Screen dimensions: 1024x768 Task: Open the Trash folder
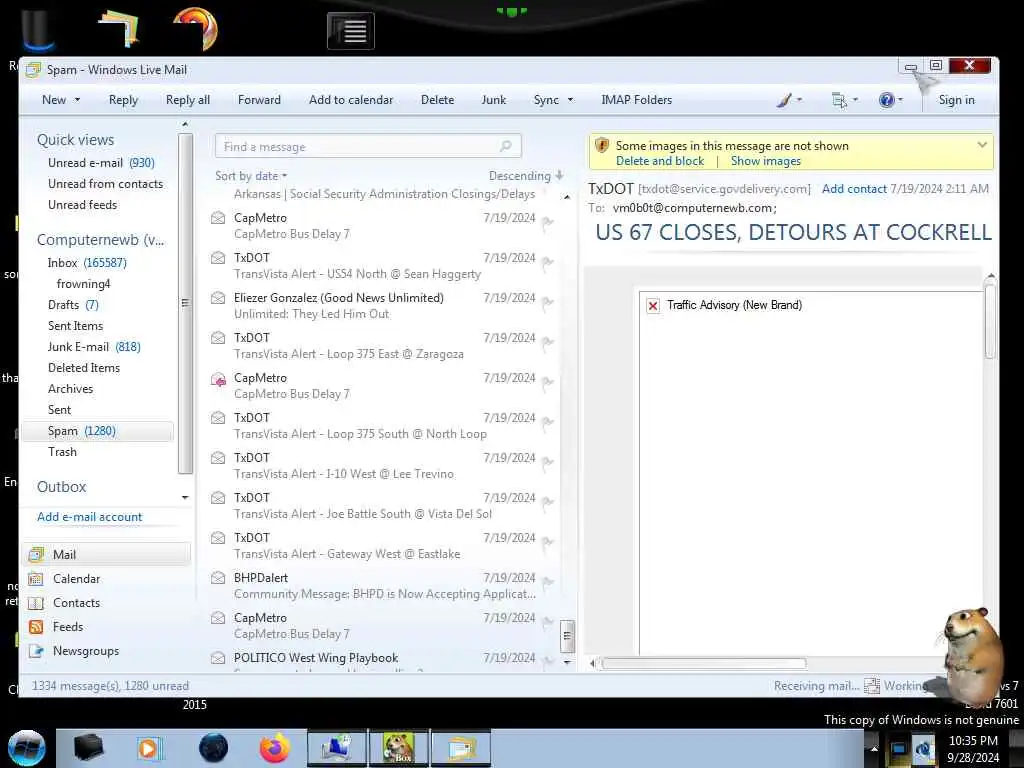click(x=62, y=452)
